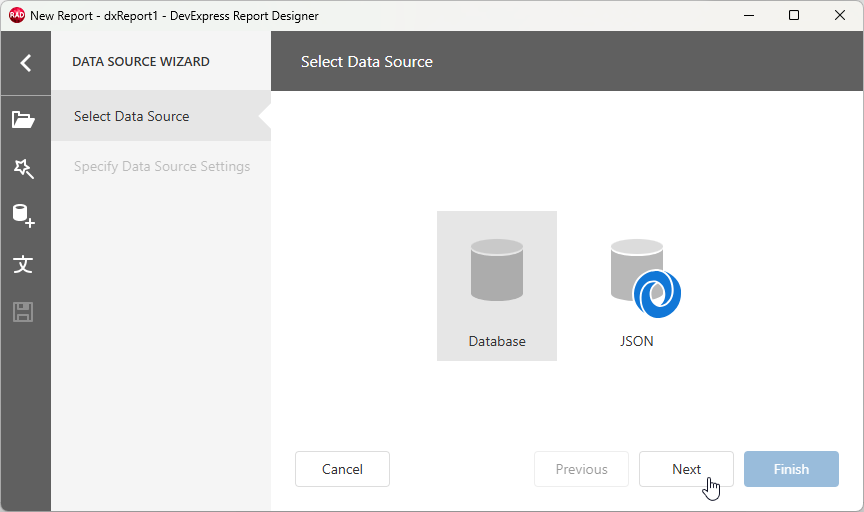Click the Finish button
The width and height of the screenshot is (864, 512).
(x=791, y=469)
